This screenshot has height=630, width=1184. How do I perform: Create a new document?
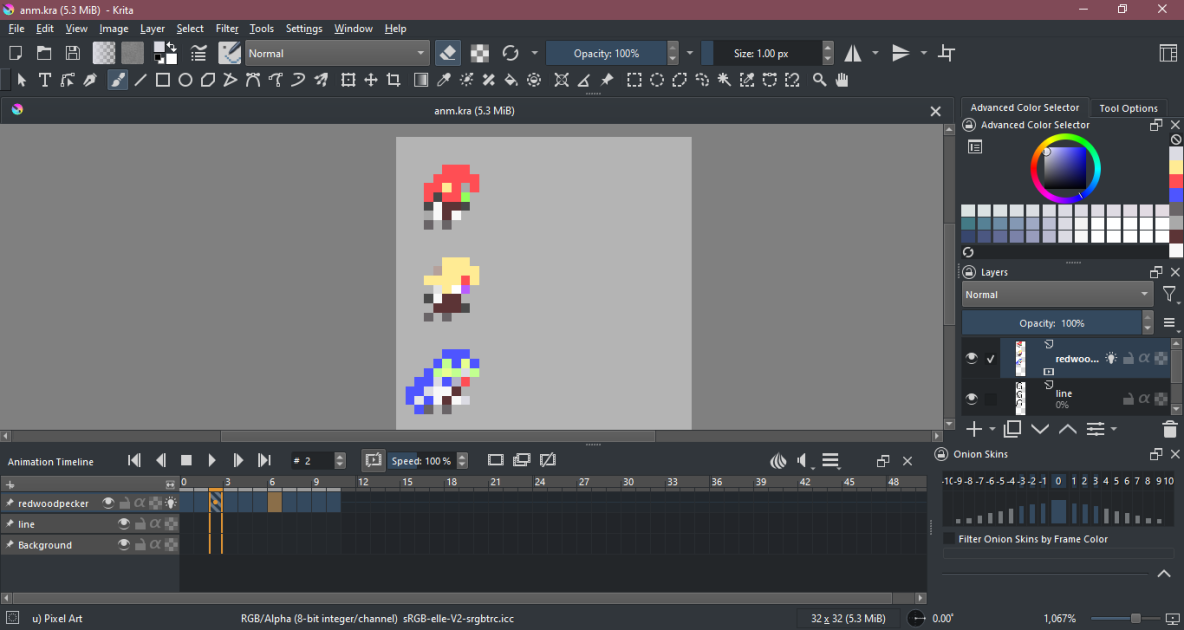(x=15, y=53)
